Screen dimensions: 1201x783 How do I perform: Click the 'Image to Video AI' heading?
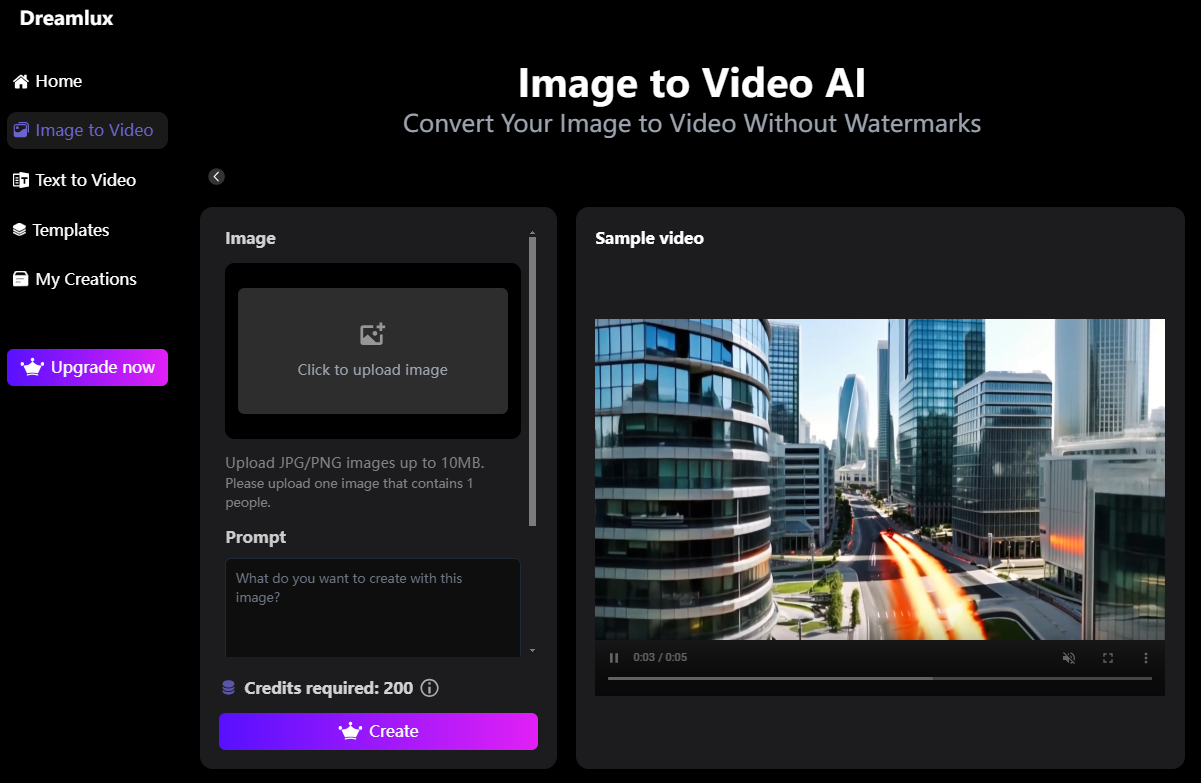692,84
